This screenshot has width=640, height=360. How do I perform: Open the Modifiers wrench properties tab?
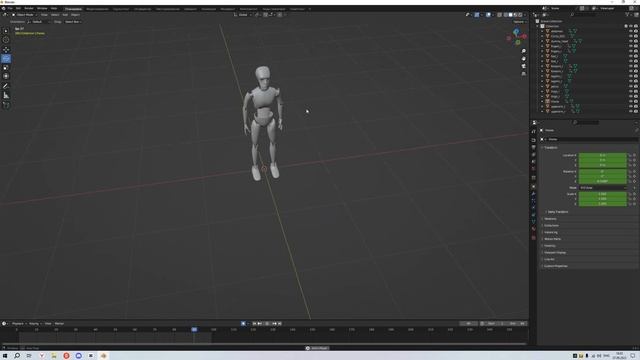(x=533, y=193)
